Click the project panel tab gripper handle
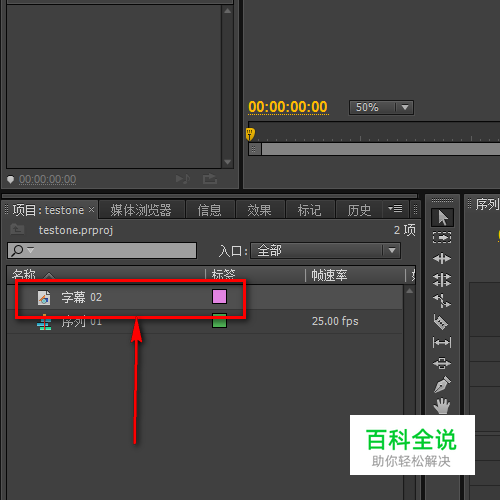 (x=6, y=210)
